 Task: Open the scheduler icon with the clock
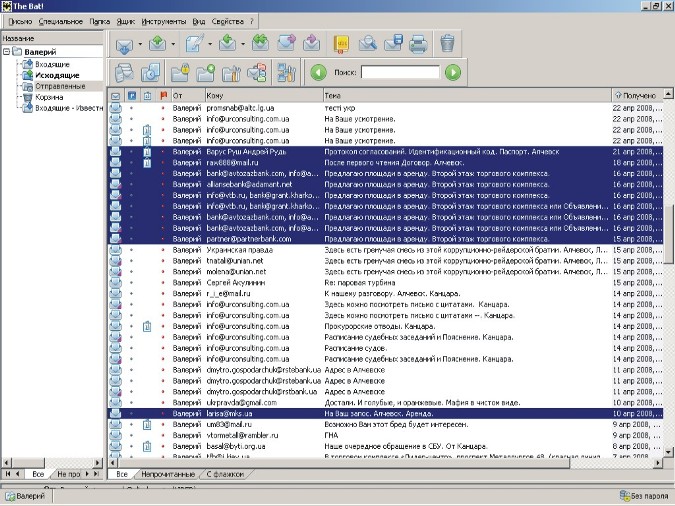150,72
